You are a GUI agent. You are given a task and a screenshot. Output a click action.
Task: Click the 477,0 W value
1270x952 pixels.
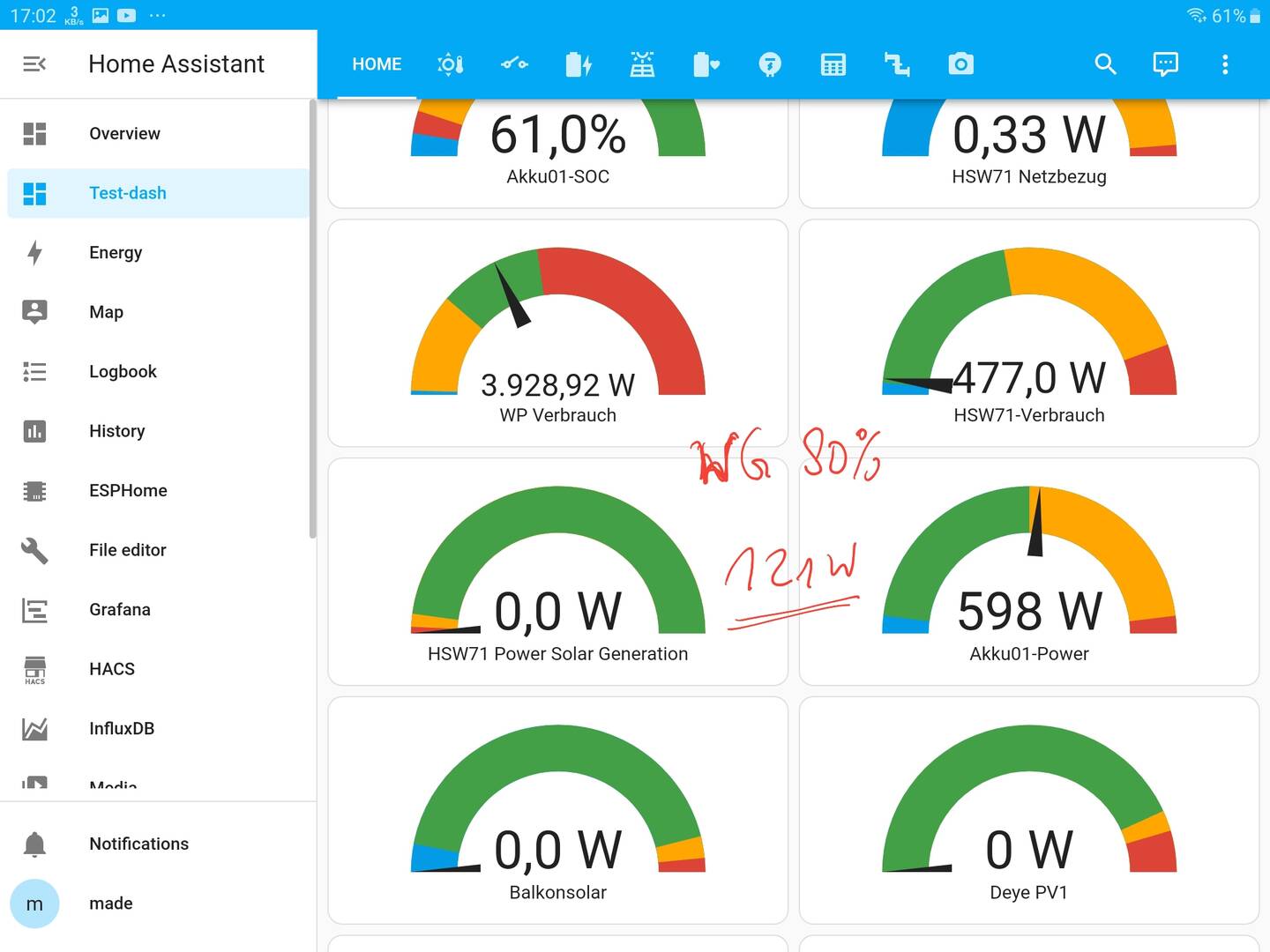click(1029, 378)
